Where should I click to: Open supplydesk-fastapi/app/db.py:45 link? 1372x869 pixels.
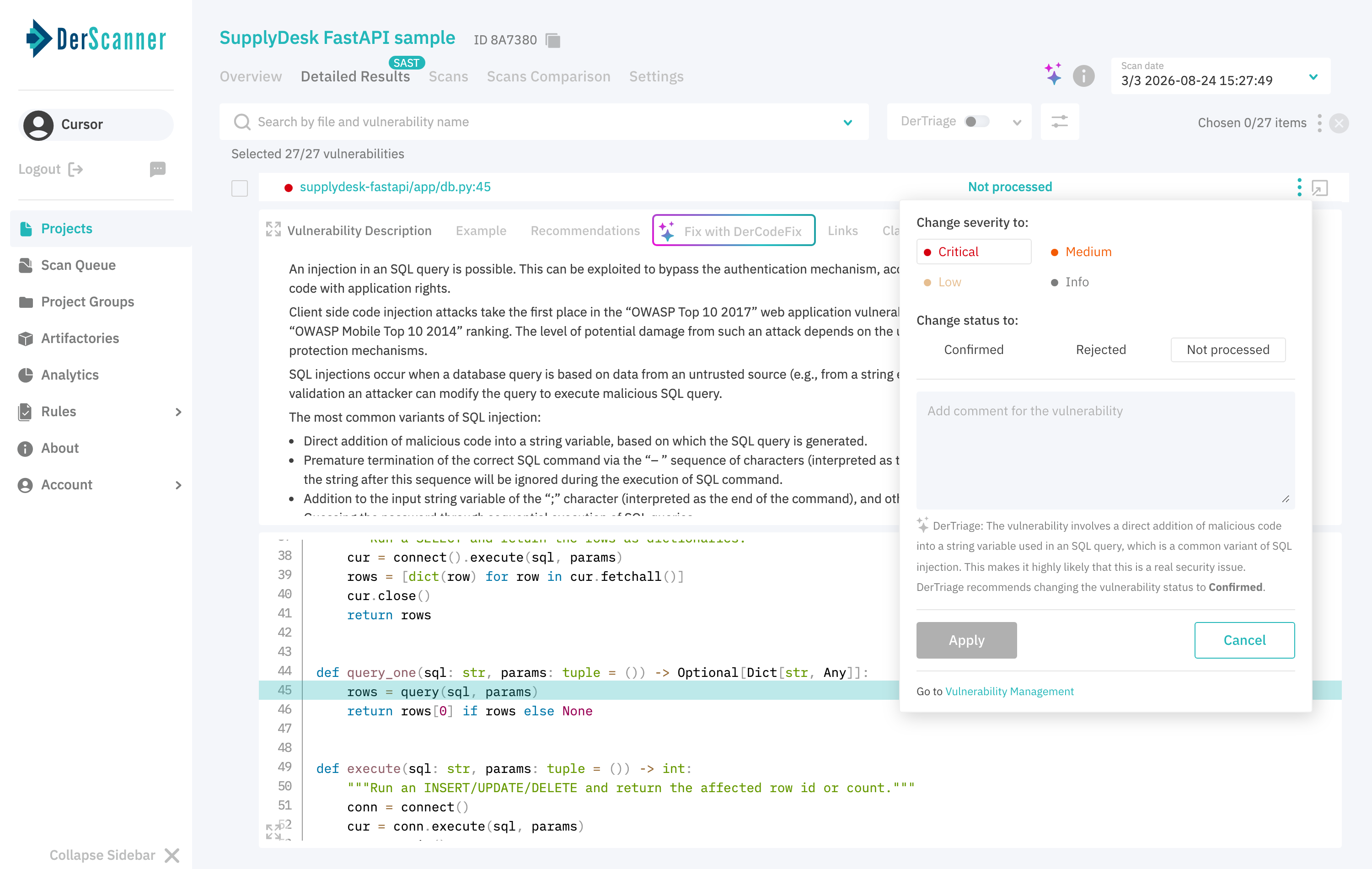click(x=395, y=187)
